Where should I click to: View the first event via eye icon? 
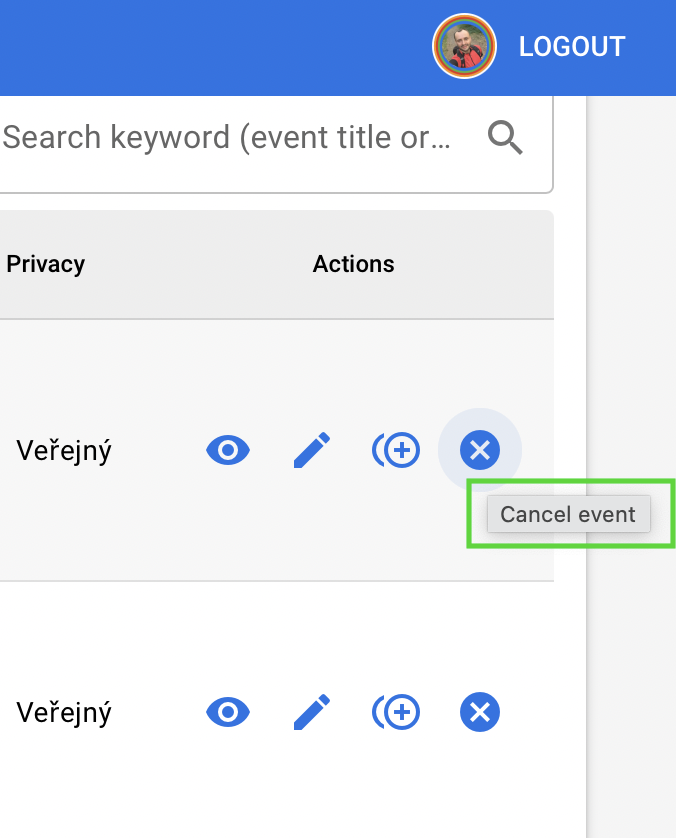coord(228,450)
